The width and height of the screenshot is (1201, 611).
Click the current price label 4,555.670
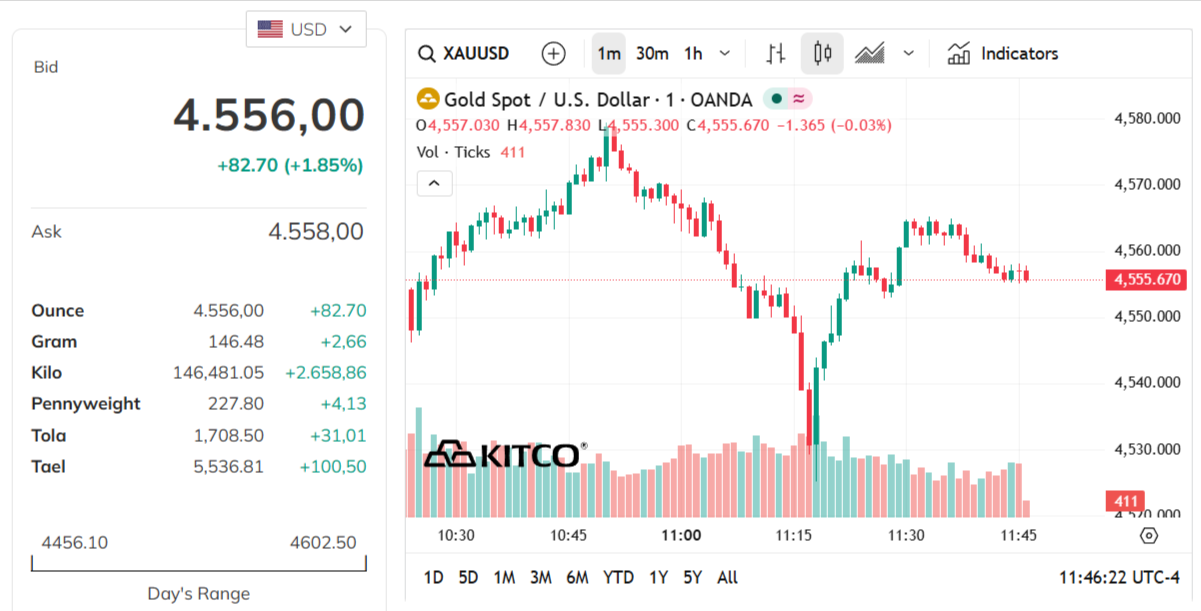(1146, 280)
